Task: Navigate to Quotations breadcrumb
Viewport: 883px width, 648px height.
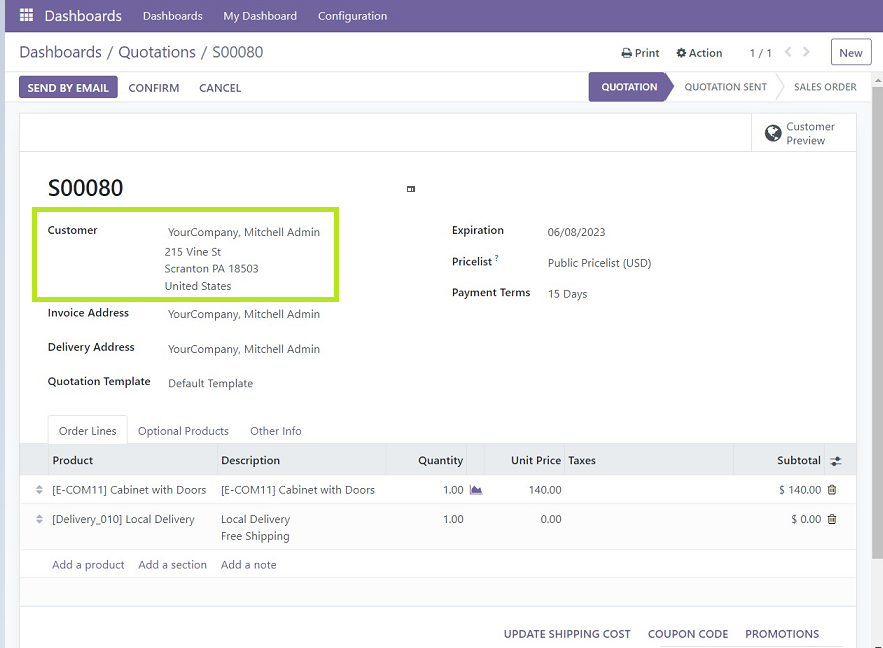Action: coord(157,52)
